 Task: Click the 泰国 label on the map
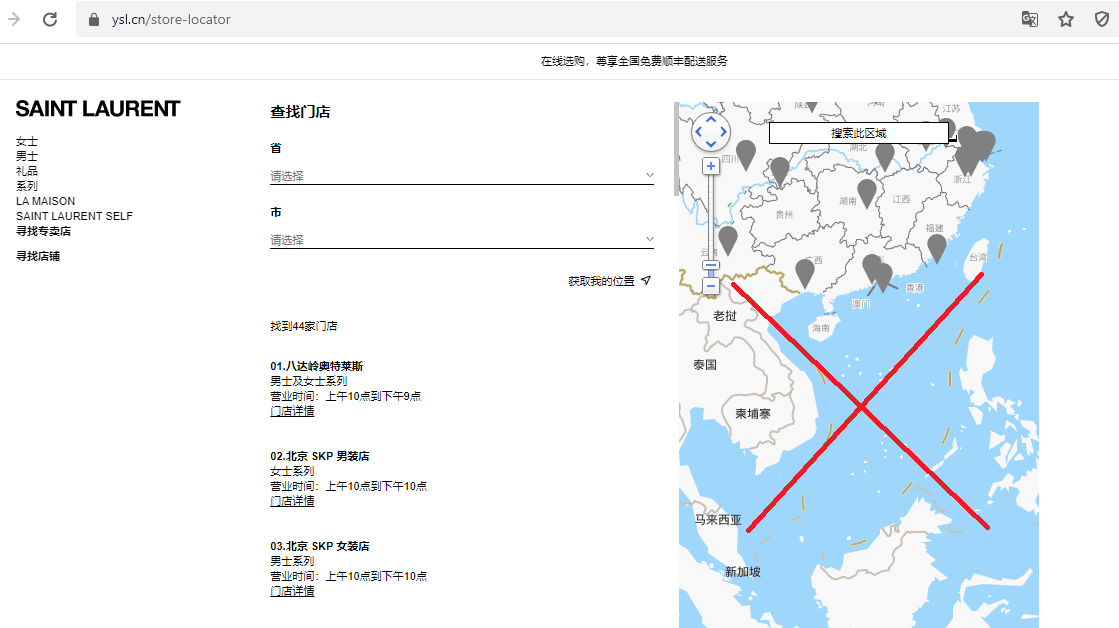click(x=705, y=365)
